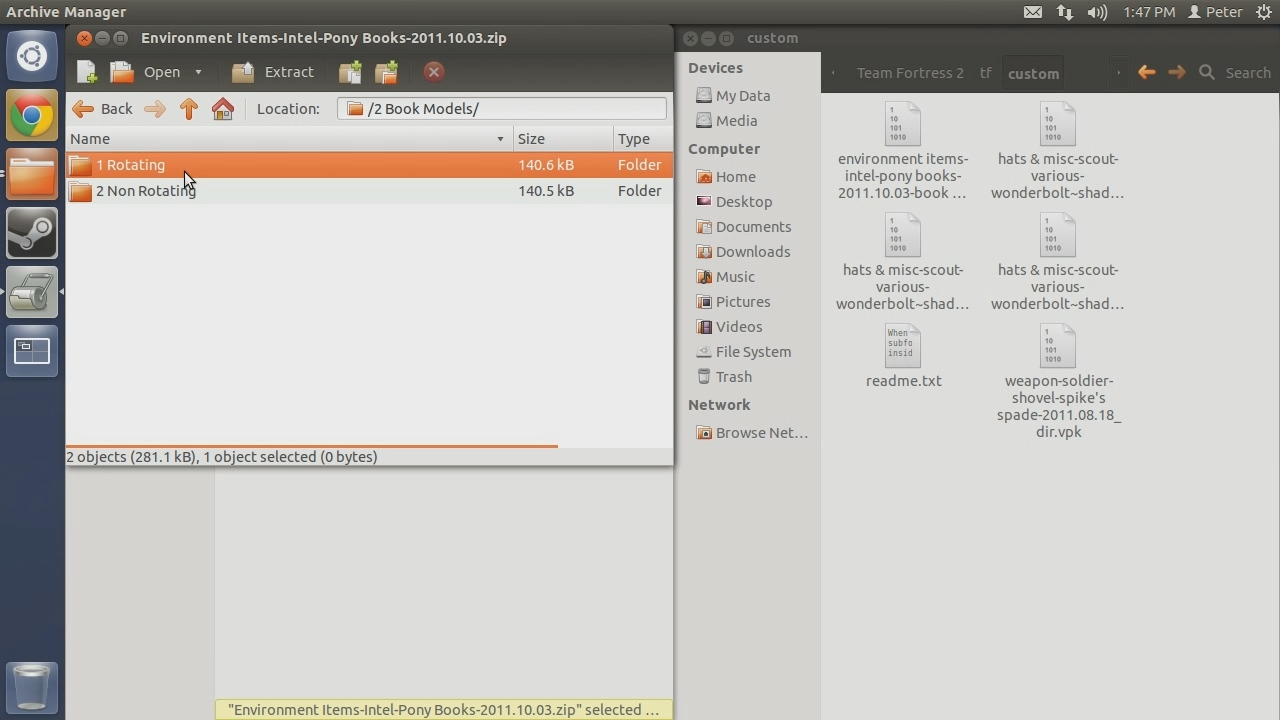Search files in the custom window
Screen dimensions: 1280x720
click(1235, 73)
